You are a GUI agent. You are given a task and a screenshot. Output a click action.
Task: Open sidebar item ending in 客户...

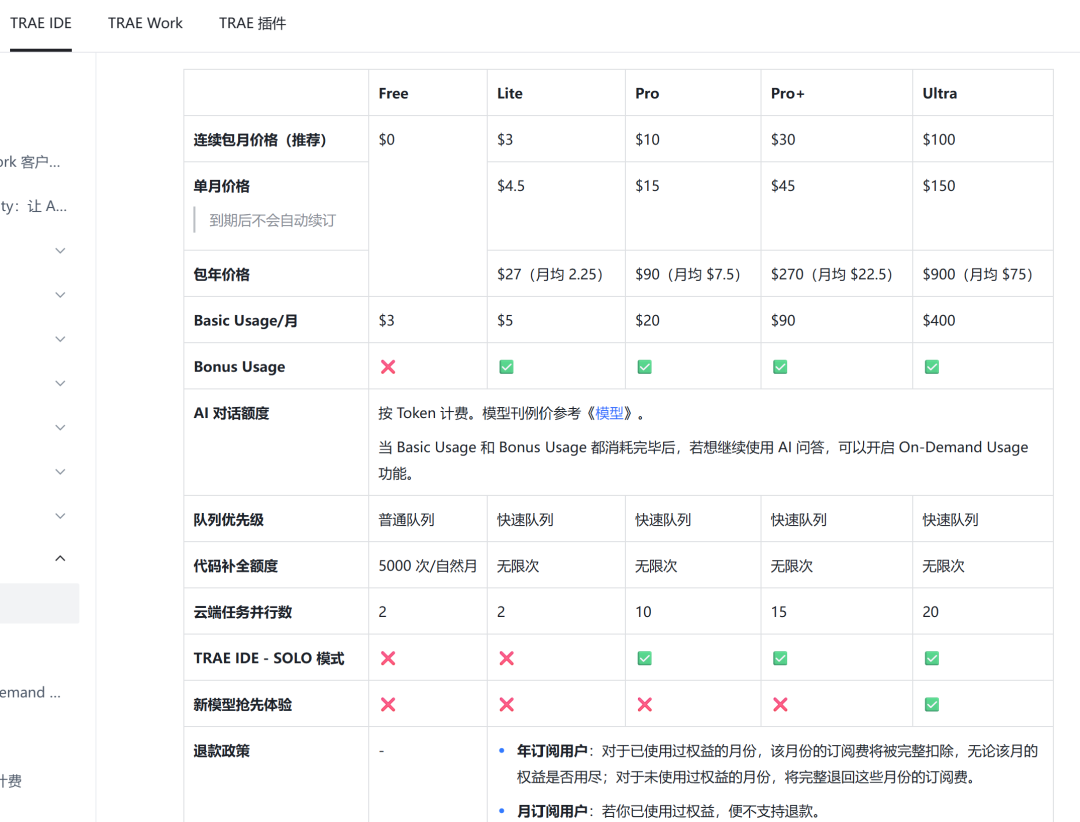(30, 162)
